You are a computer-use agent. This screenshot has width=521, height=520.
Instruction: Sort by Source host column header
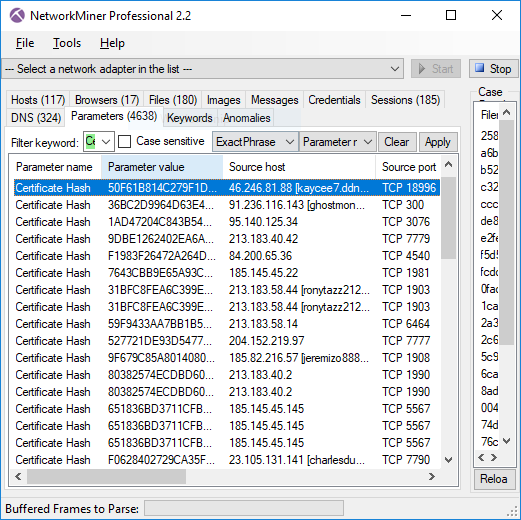tap(299, 167)
